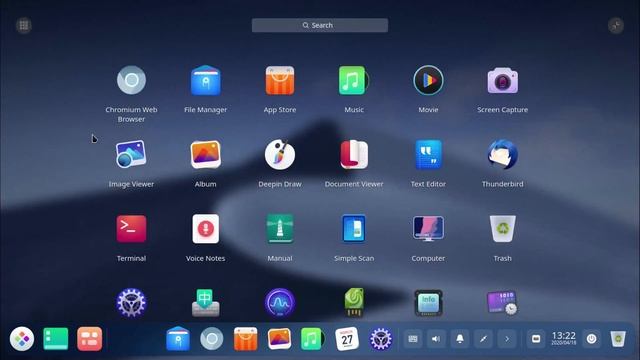The width and height of the screenshot is (640, 360).
Task: Open the Computer app icon
Action: tap(428, 229)
